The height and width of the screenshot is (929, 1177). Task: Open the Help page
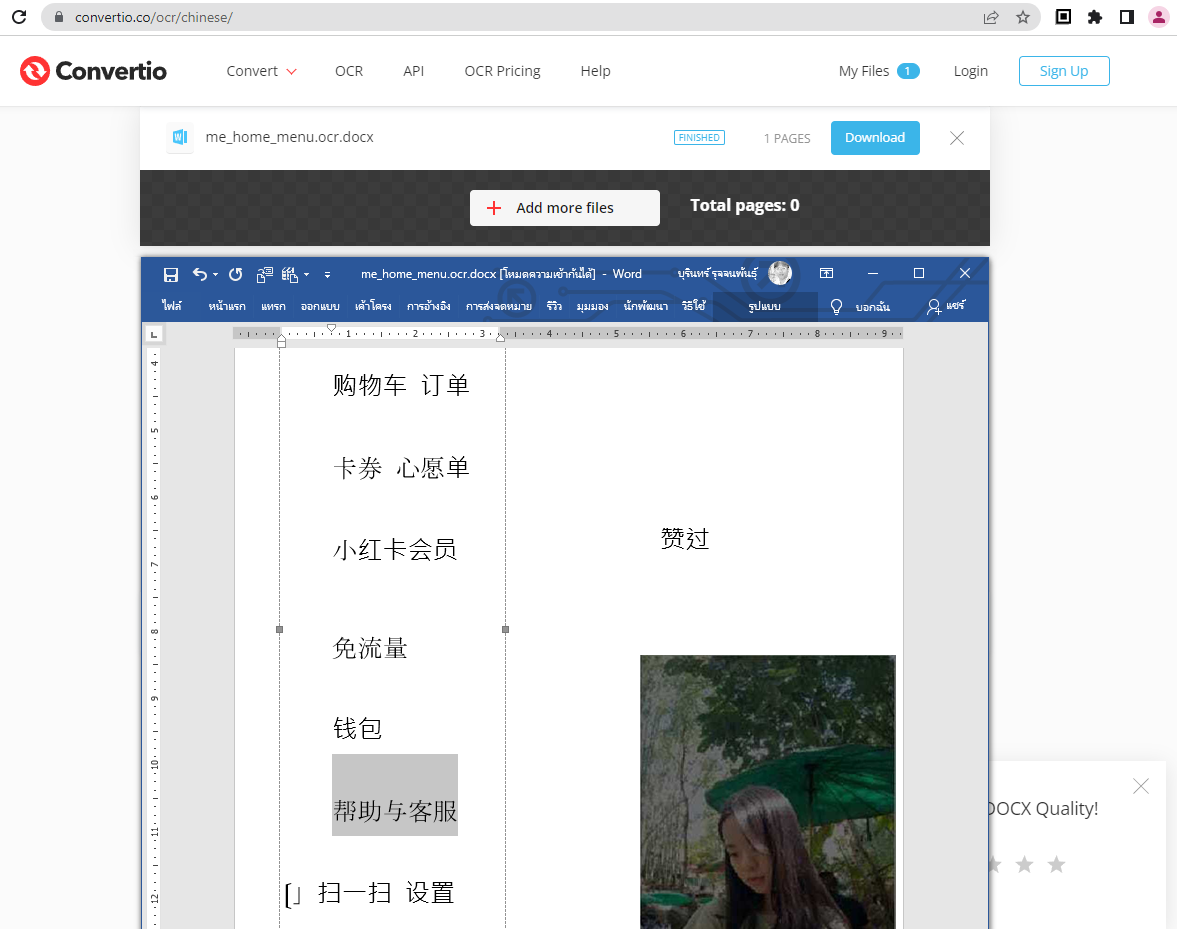click(595, 71)
